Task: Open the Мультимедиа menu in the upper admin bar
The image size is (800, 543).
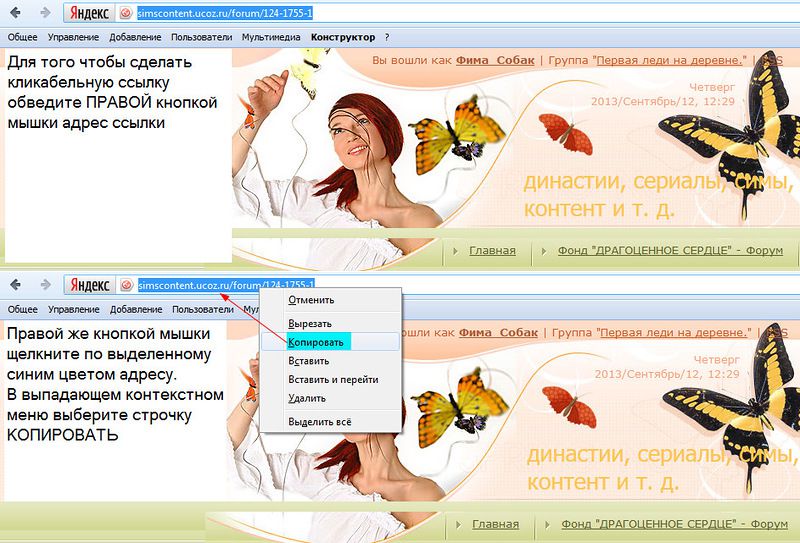Action: tap(271, 37)
